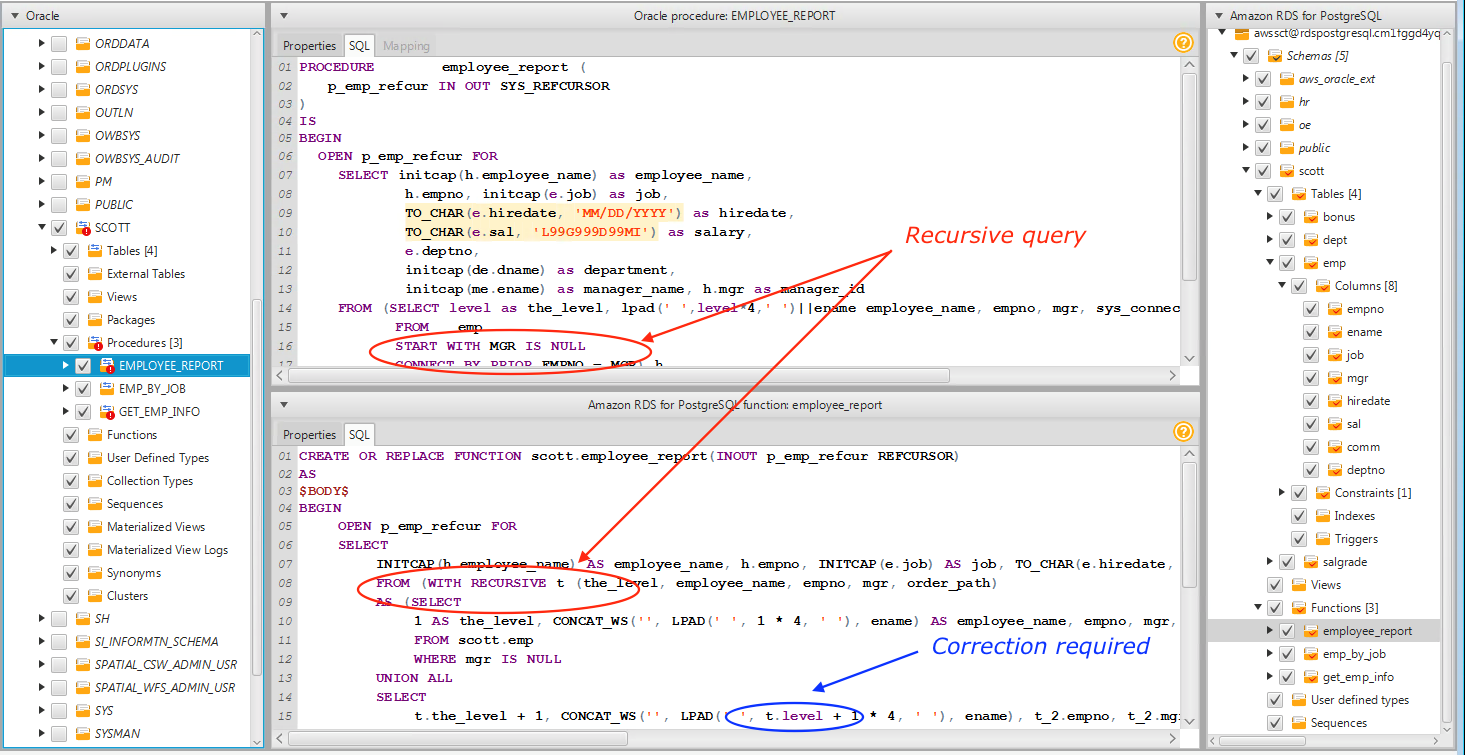The width and height of the screenshot is (1465, 755).
Task: Click the bonus table icon
Action: (x=1311, y=217)
